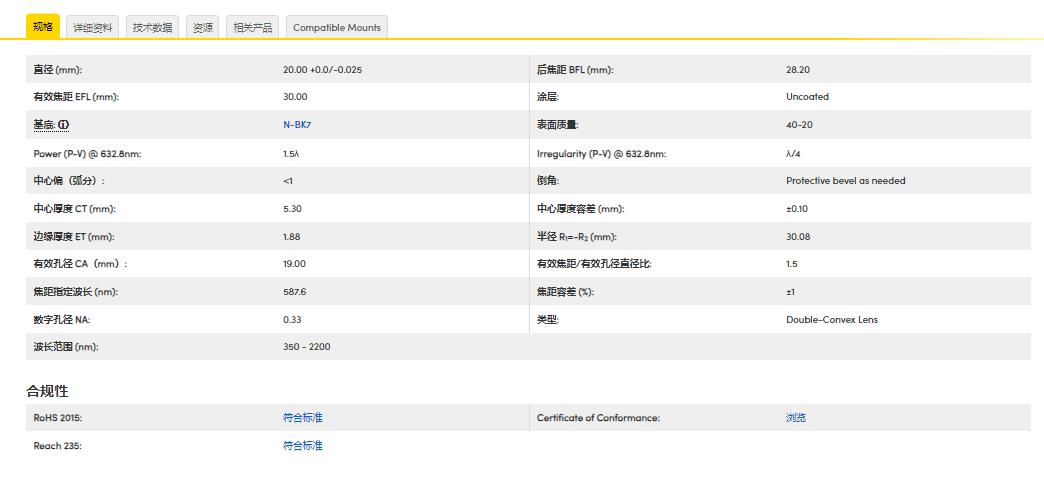Open the Compatible Mounts tab
This screenshot has width=1044, height=481.
coord(337,27)
